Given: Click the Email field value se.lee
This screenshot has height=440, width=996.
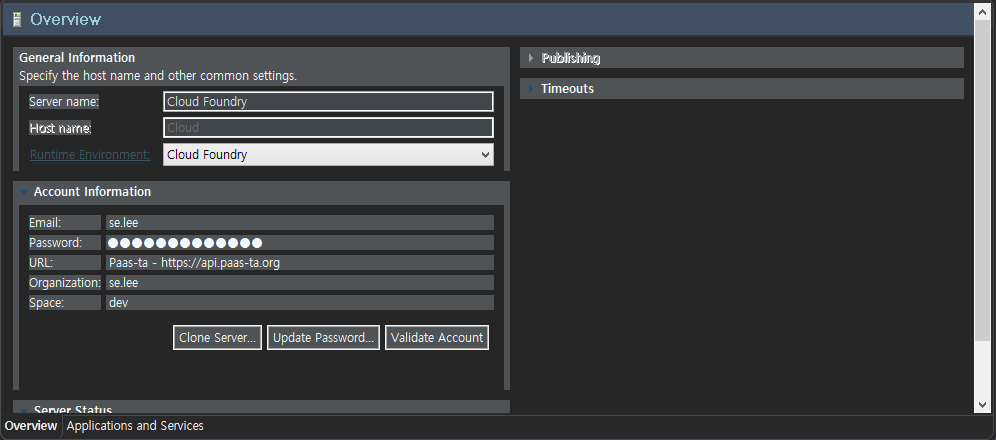Looking at the screenshot, I should (x=300, y=223).
